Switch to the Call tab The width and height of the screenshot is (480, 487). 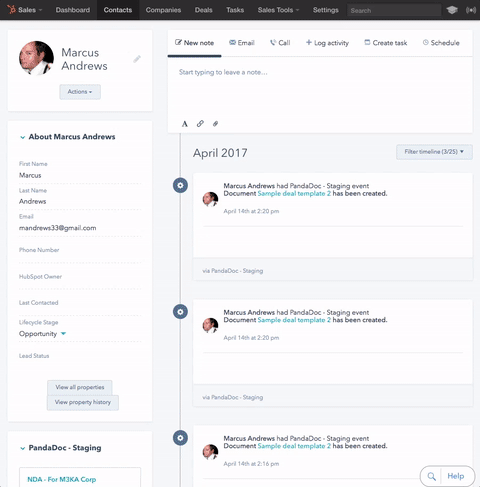tap(280, 43)
